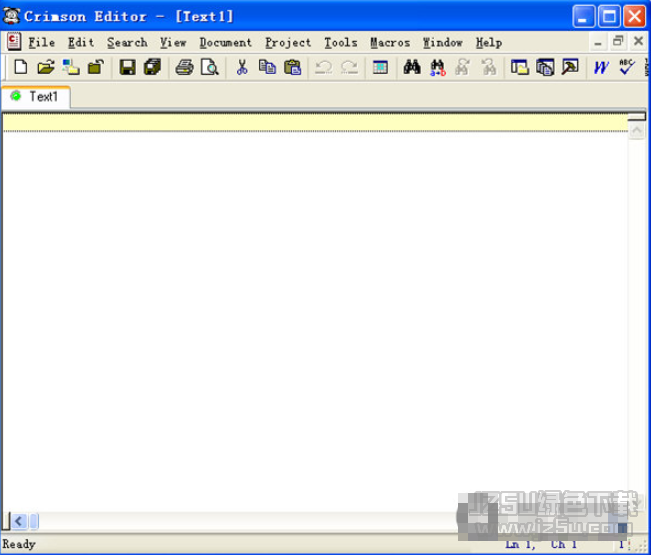Click in the highlighted first editor line

tap(315, 122)
